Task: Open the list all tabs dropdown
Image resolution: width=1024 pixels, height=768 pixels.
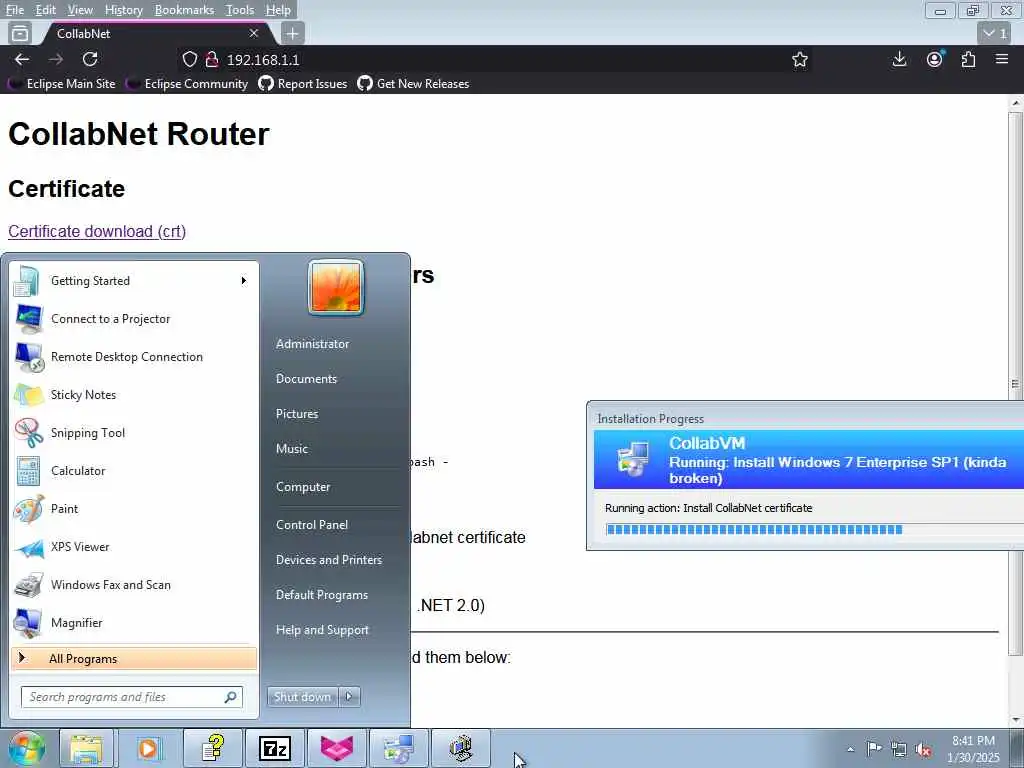Action: click(x=995, y=33)
